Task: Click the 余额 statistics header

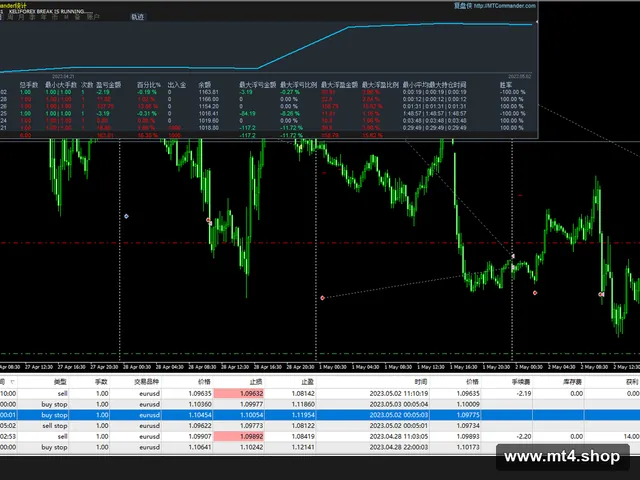Action: point(204,85)
